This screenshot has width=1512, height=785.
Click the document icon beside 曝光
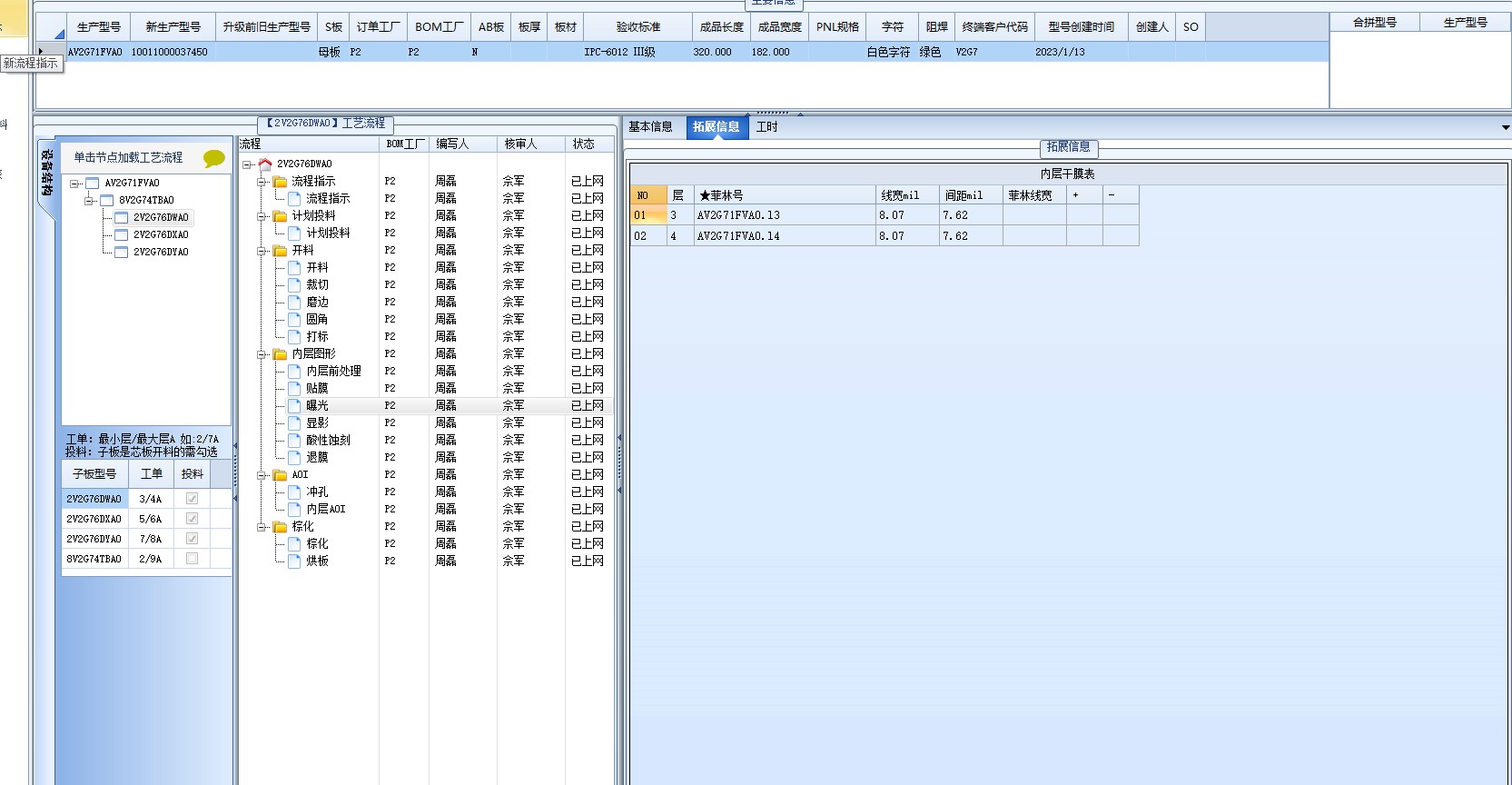pos(294,406)
